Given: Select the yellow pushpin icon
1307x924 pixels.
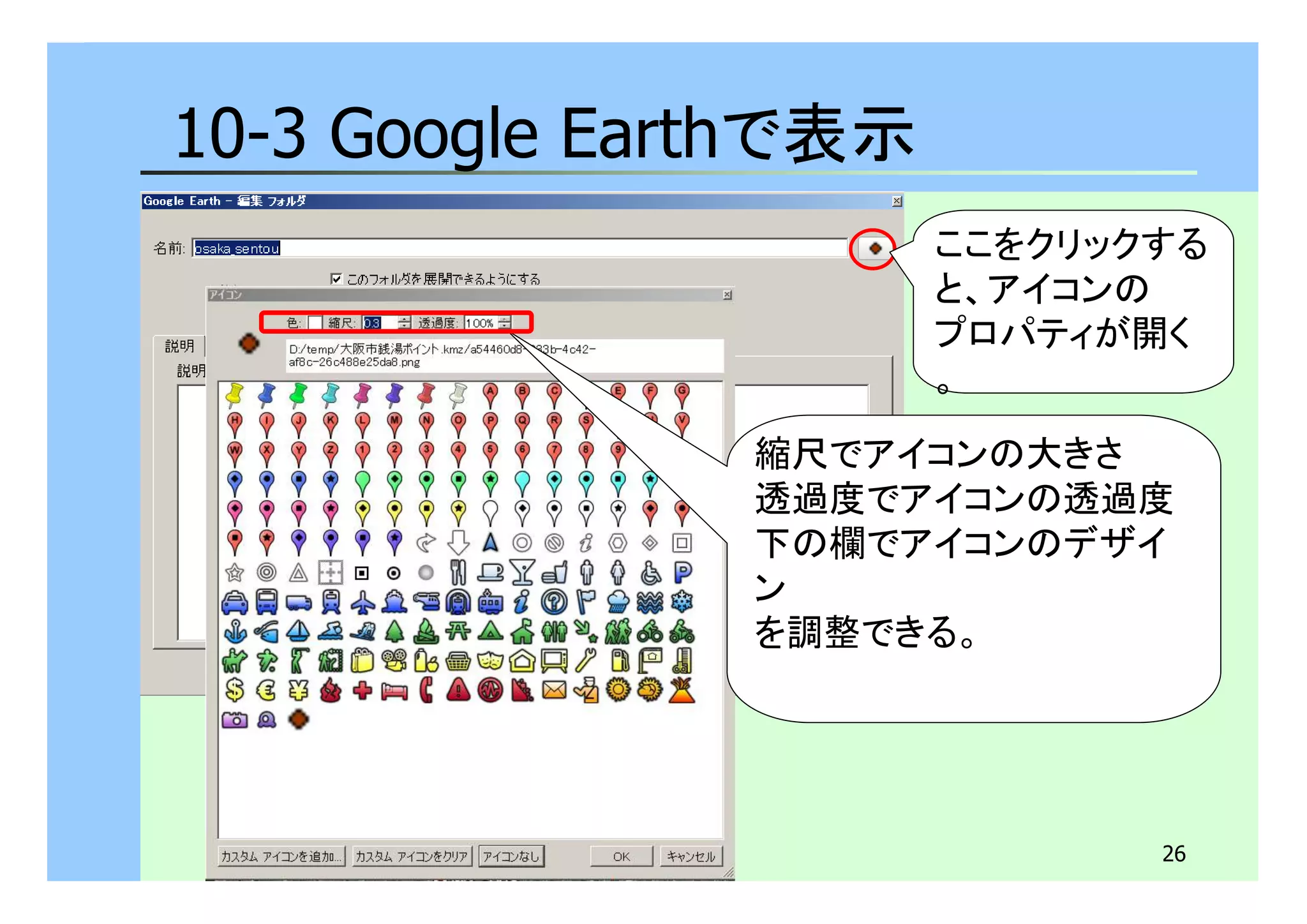Looking at the screenshot, I should 234,395.
